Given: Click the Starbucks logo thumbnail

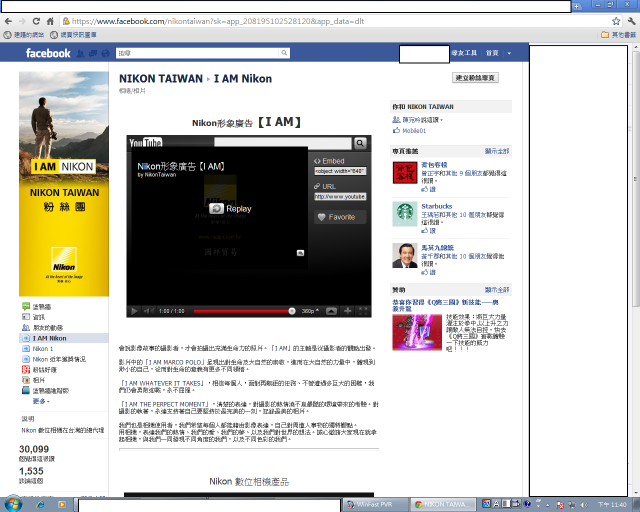Looking at the screenshot, I should 404,214.
